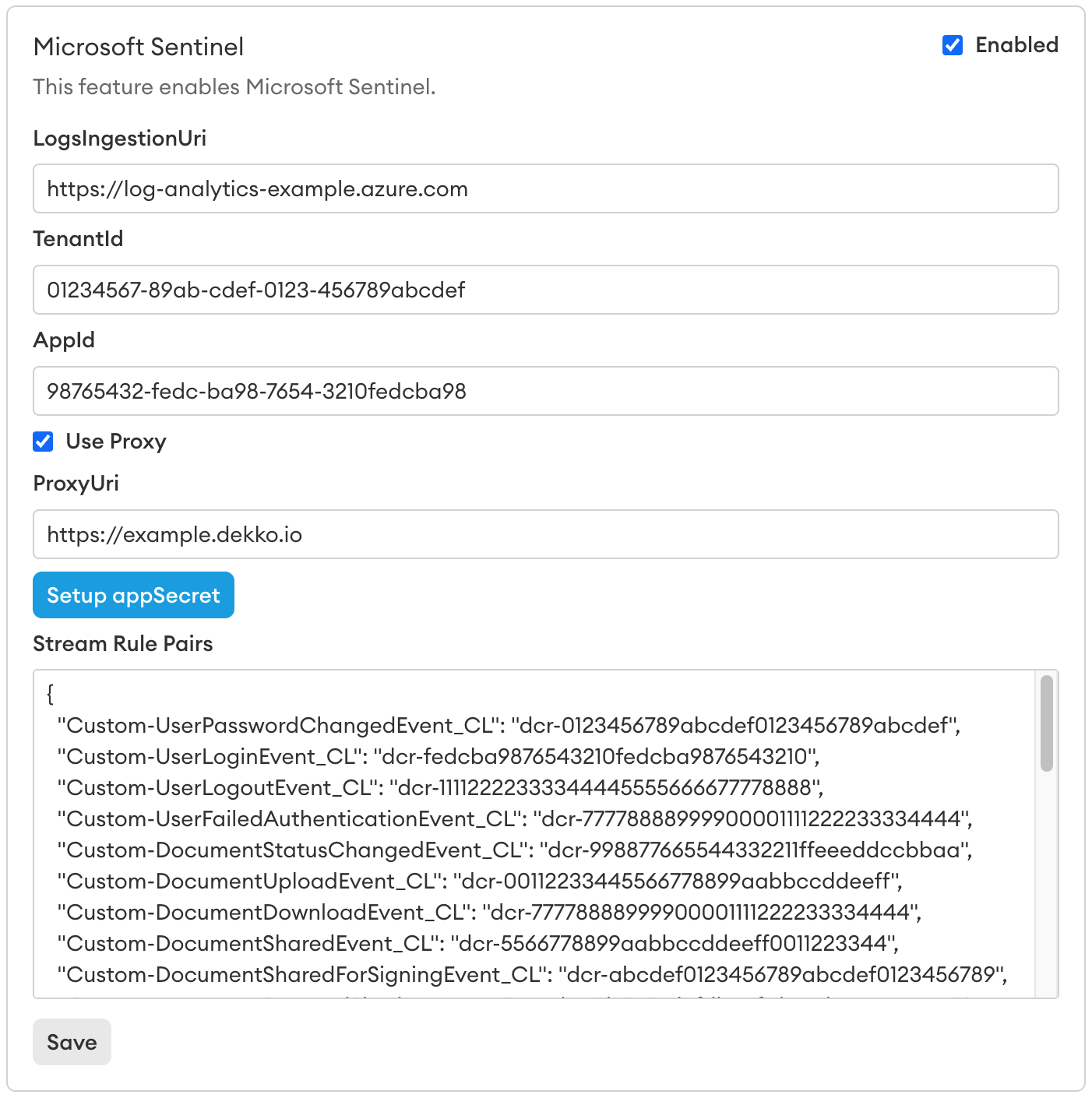
Task: Select the TenantId input field
Action: (545, 290)
